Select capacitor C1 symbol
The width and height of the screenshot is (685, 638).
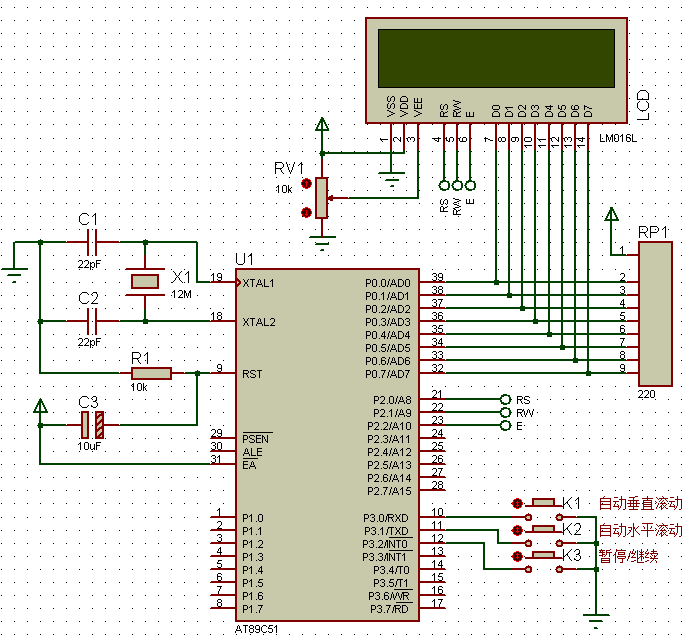pyautogui.click(x=92, y=242)
